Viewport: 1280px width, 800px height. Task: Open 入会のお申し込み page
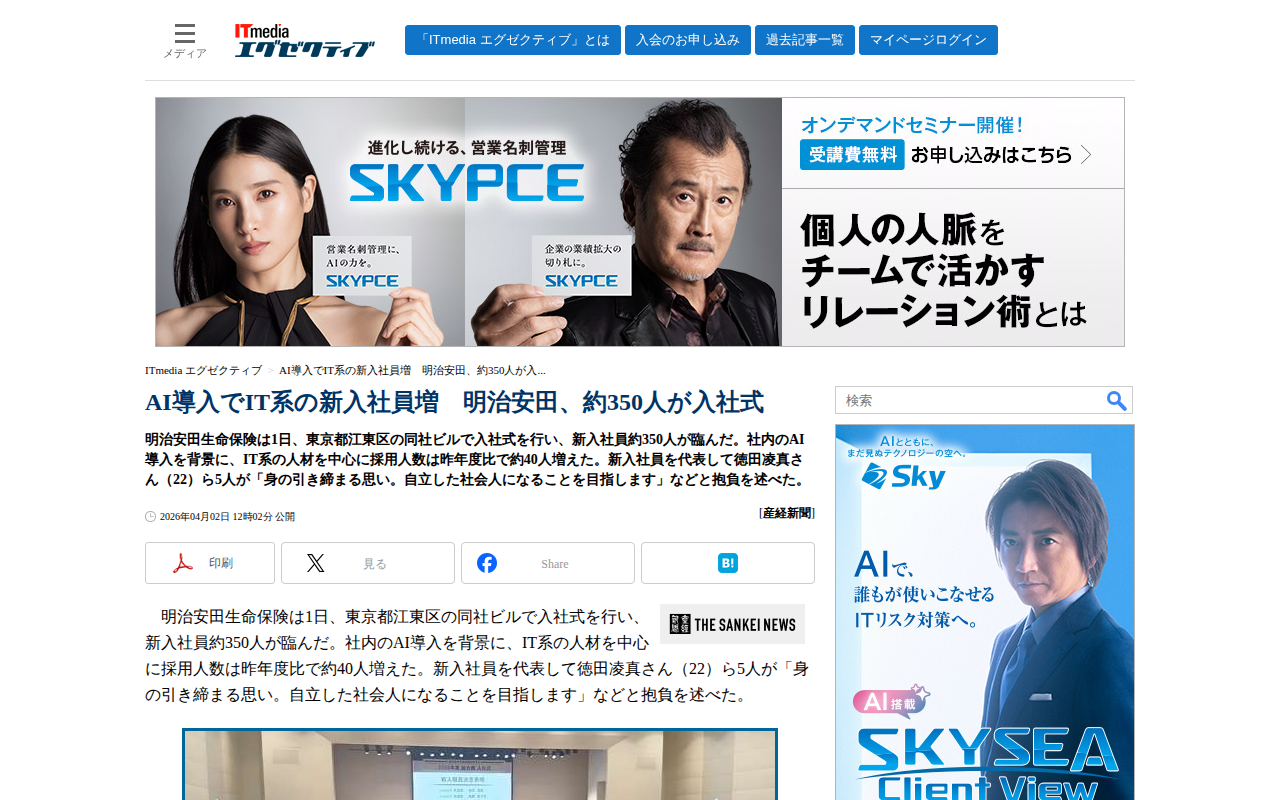688,40
